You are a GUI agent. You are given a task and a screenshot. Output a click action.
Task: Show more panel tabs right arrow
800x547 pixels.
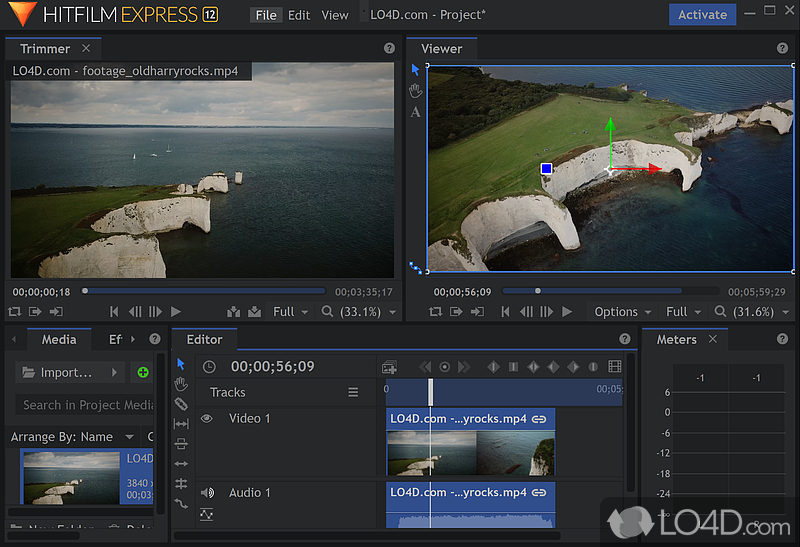(x=133, y=339)
